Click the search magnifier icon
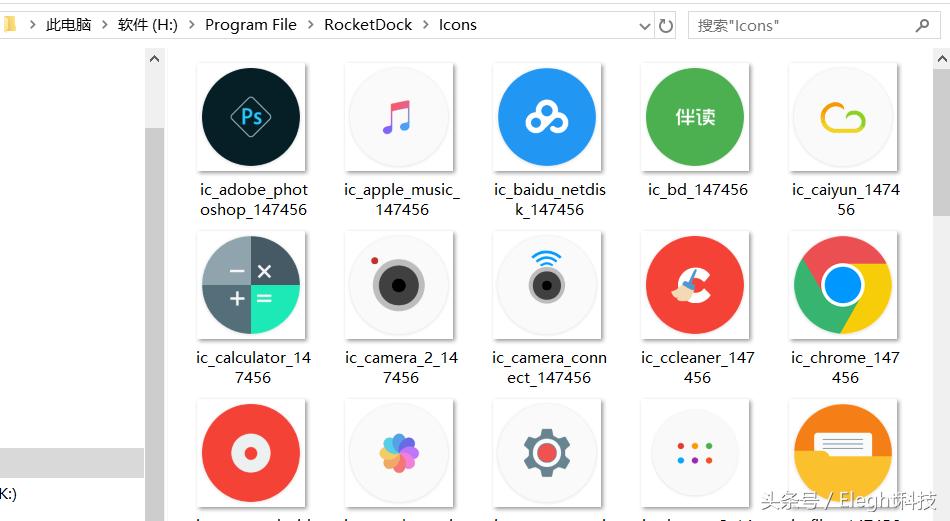950x521 pixels. click(922, 25)
